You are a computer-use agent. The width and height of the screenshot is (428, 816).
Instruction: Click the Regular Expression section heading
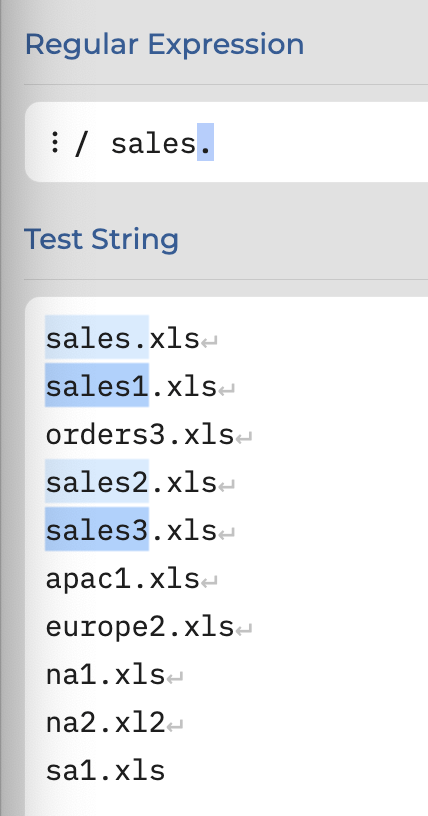(x=165, y=45)
